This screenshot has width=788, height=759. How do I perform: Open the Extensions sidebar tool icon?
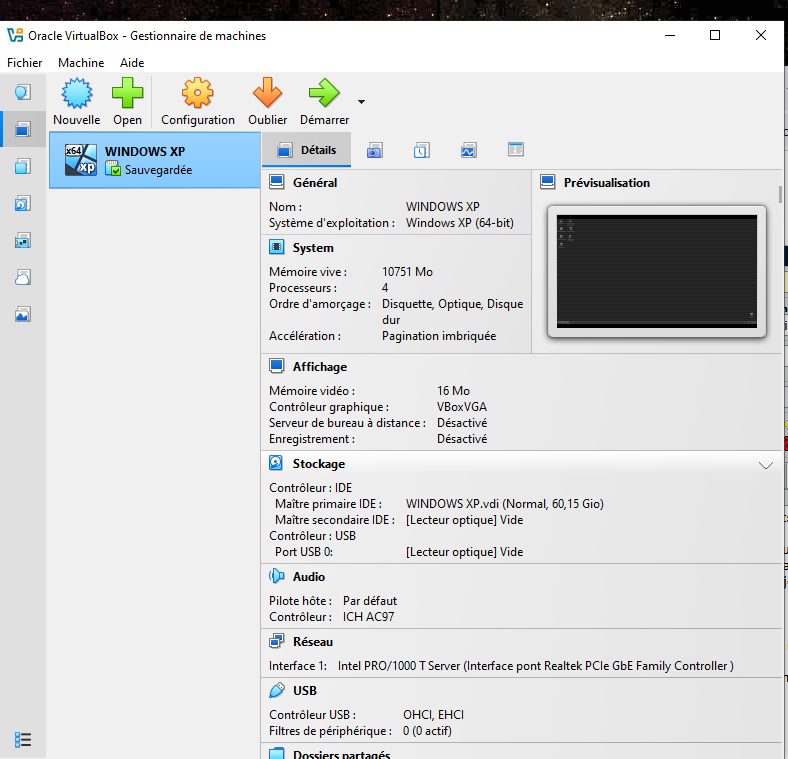click(x=23, y=166)
